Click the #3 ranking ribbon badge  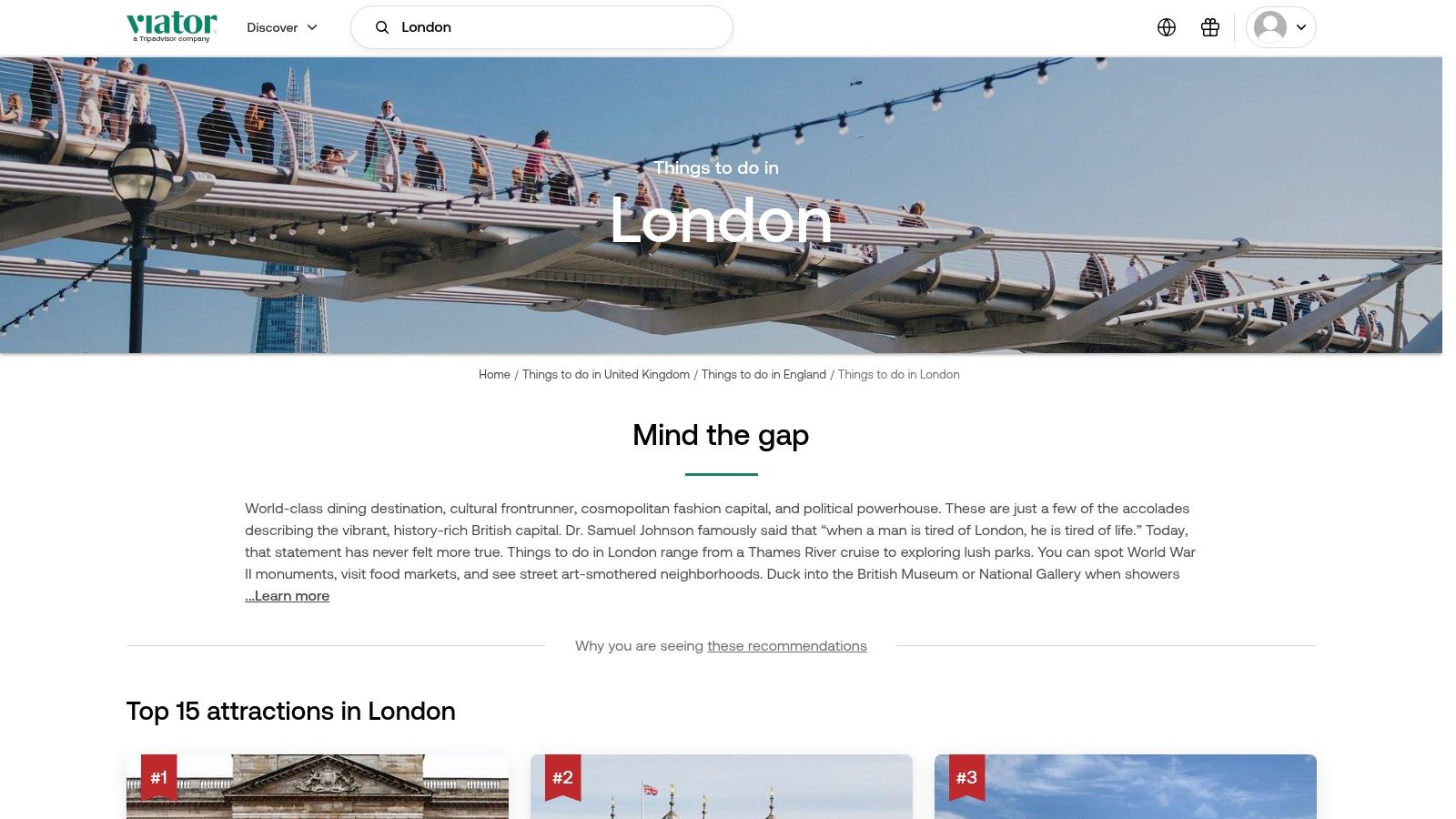967,777
